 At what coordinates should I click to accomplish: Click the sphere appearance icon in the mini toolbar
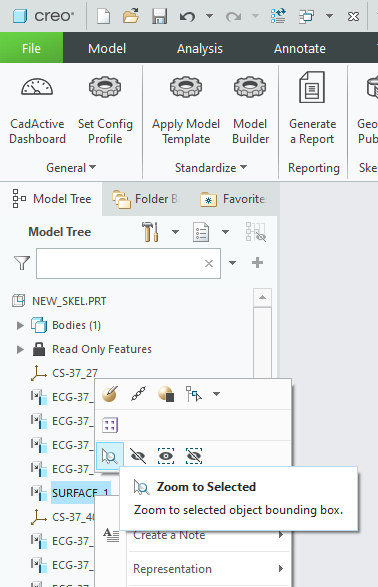click(x=166, y=394)
